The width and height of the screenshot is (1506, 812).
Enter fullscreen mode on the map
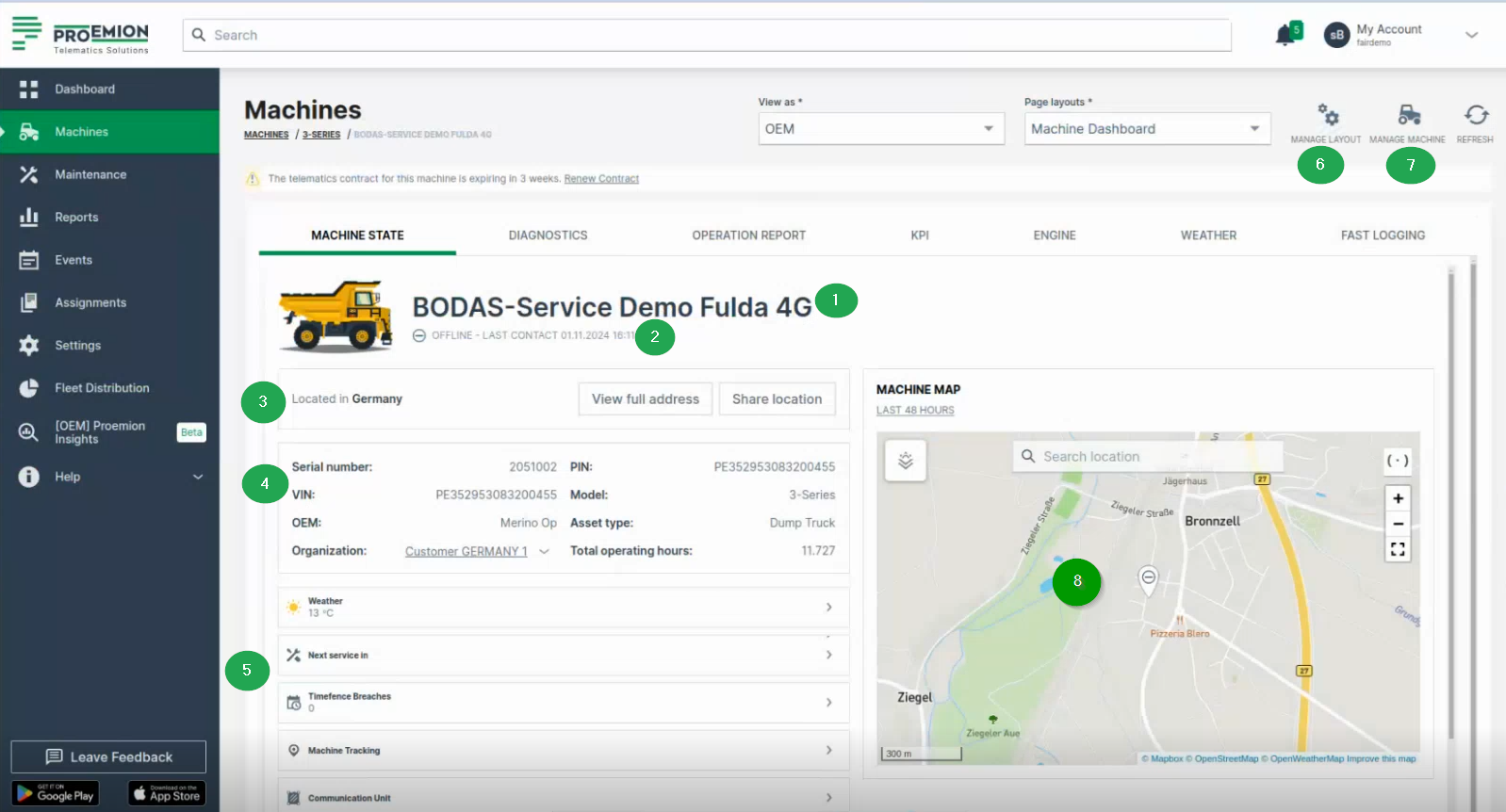(1398, 549)
